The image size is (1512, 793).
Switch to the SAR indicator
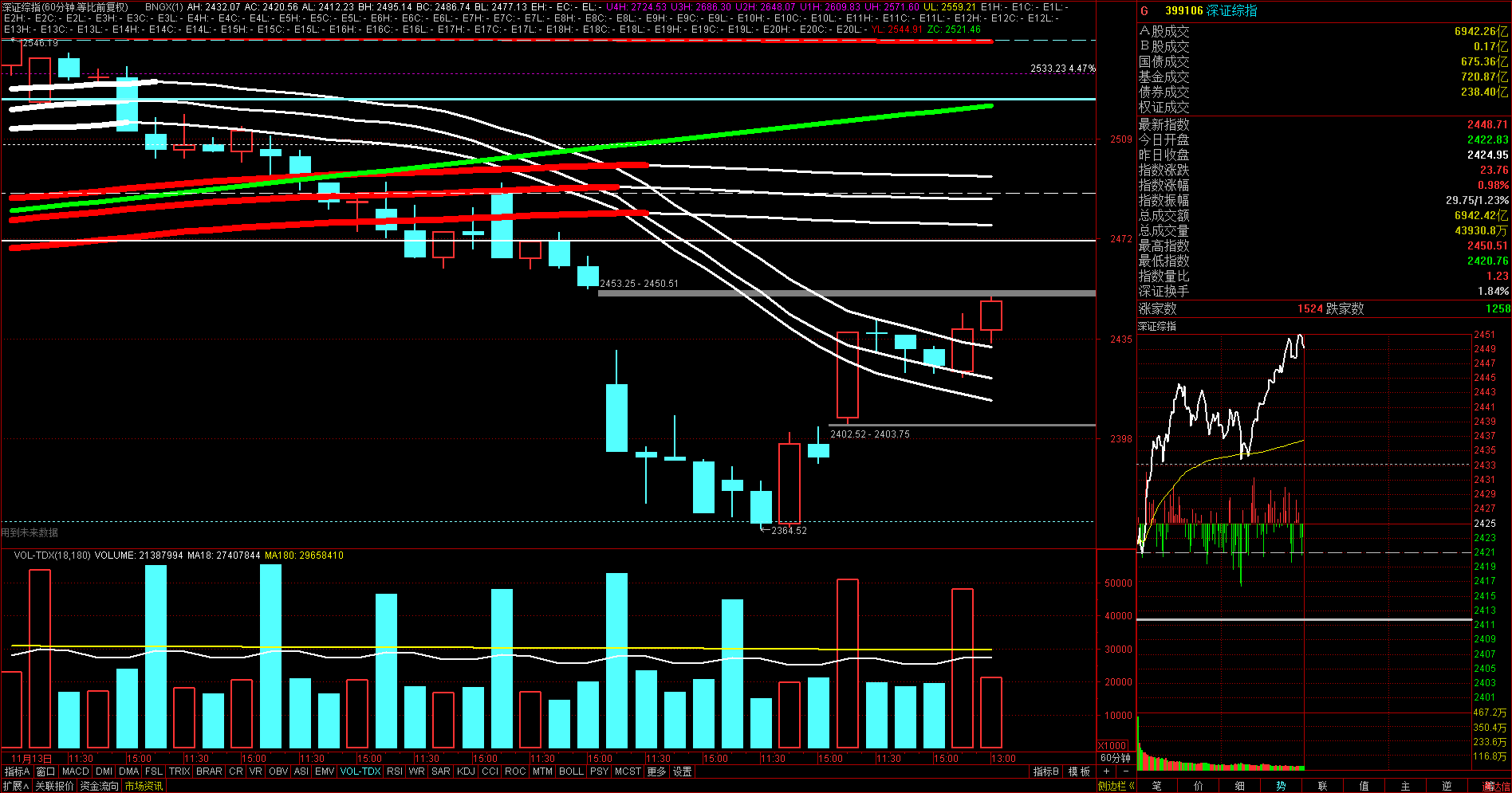pyautogui.click(x=441, y=771)
